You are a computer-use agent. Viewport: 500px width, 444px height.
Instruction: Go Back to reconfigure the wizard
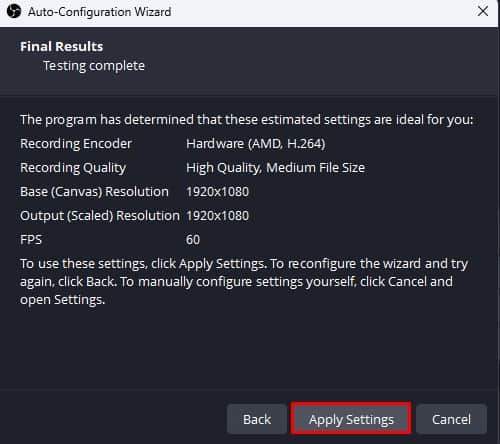tap(257, 419)
